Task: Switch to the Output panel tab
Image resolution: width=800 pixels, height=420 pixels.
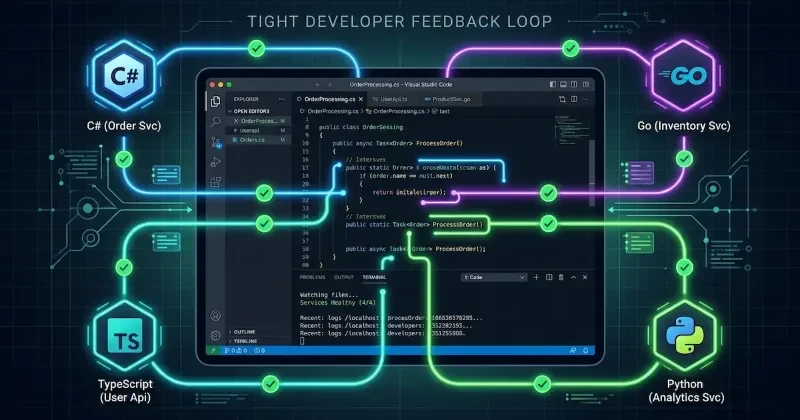Action: (x=344, y=277)
